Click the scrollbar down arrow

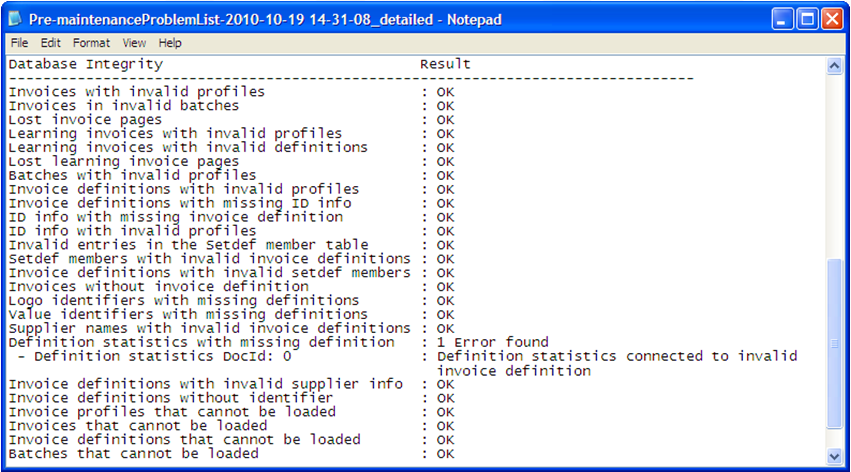pos(834,457)
